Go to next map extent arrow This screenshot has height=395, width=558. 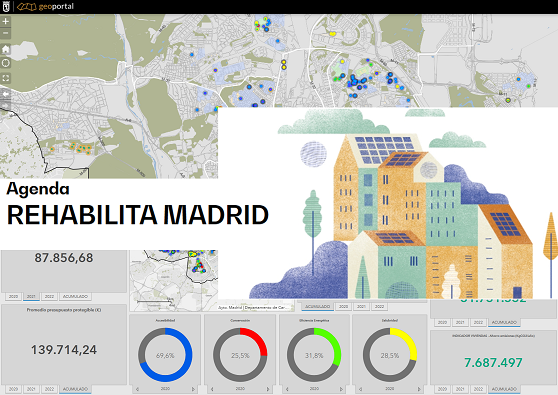(6, 106)
